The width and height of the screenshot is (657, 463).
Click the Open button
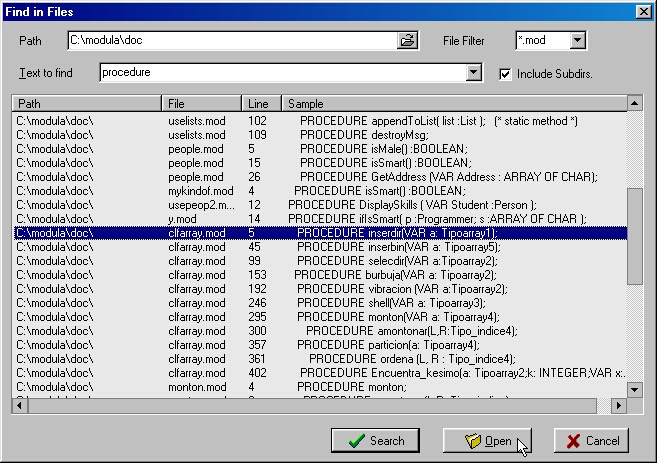tap(487, 440)
